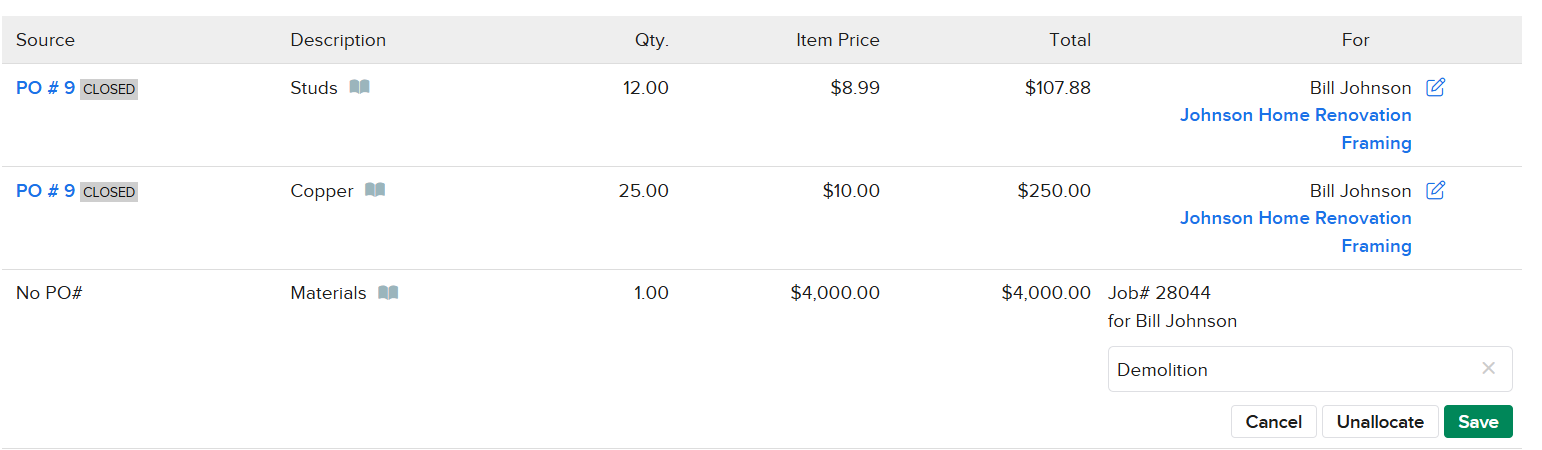
Task: Open PO # 9 link in Copper row
Action: point(45,191)
